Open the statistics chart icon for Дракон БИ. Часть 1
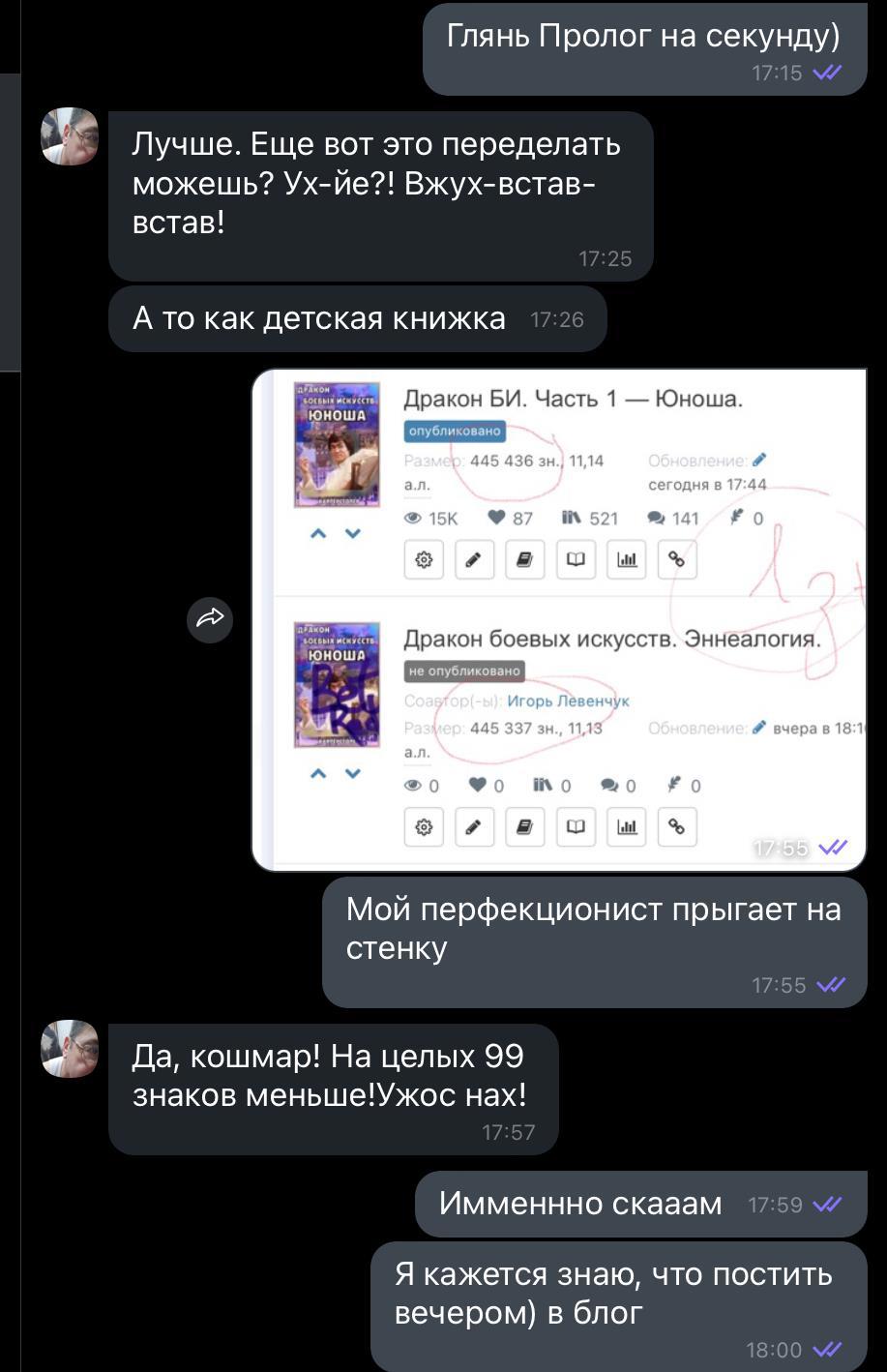 click(x=627, y=559)
